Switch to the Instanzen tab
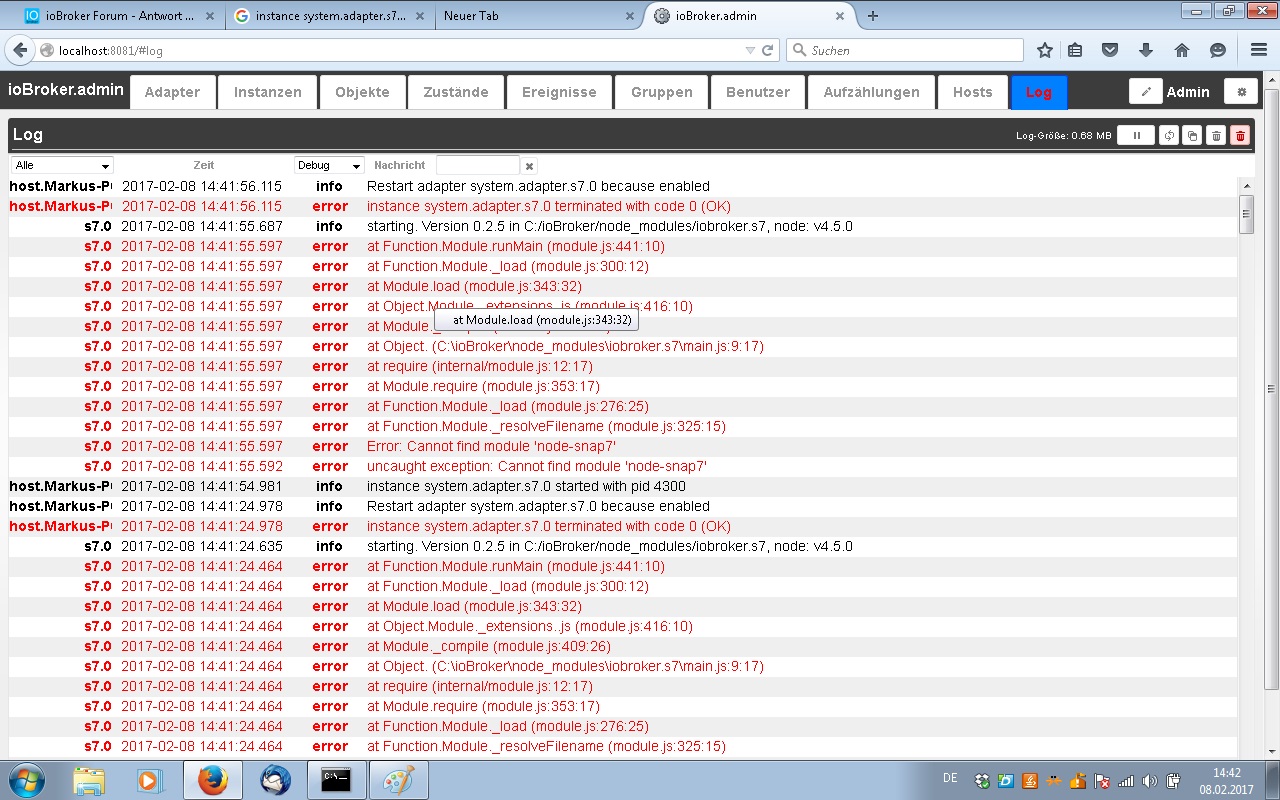The height and width of the screenshot is (800, 1280). point(267,92)
